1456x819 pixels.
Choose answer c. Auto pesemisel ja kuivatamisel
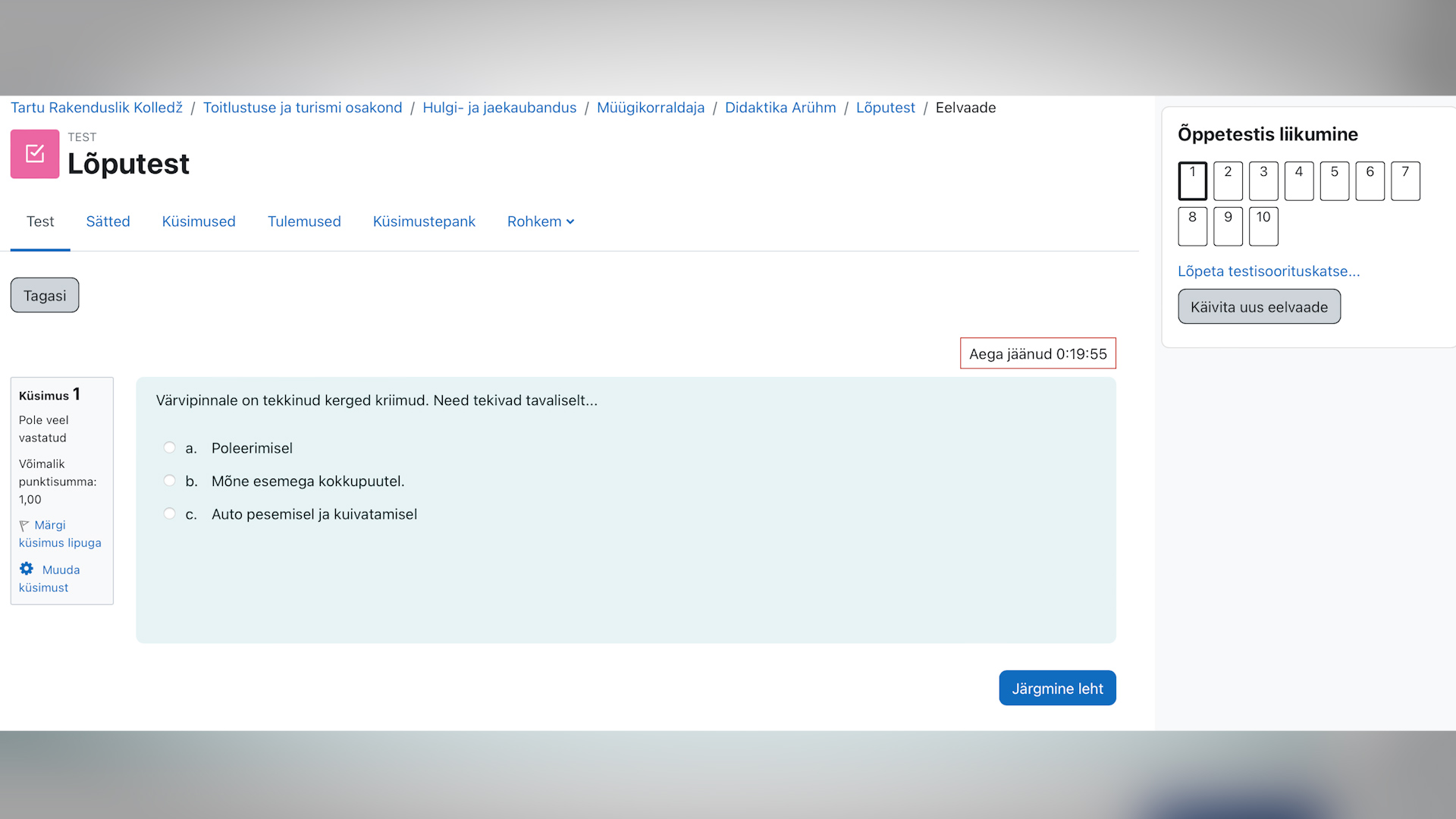pyautogui.click(x=169, y=513)
